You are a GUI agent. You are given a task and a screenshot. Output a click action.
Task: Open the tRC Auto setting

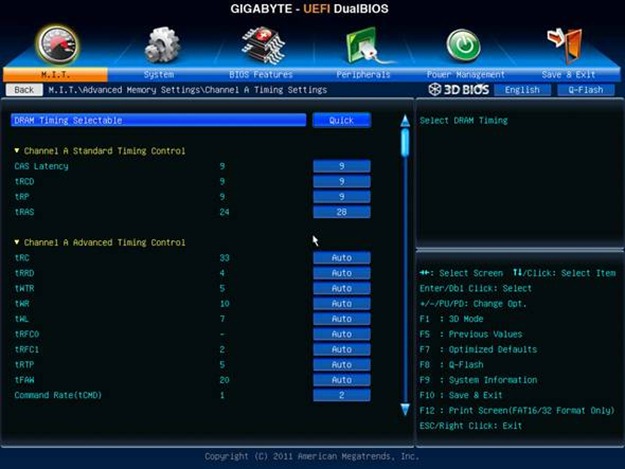342,258
